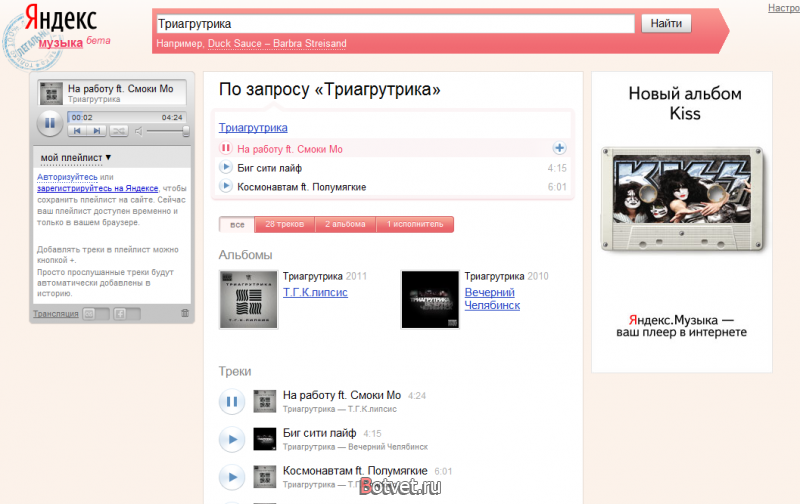Seek on the 00:02 track progress bar
Image resolution: width=800 pixels, height=504 pixels.
coord(127,117)
